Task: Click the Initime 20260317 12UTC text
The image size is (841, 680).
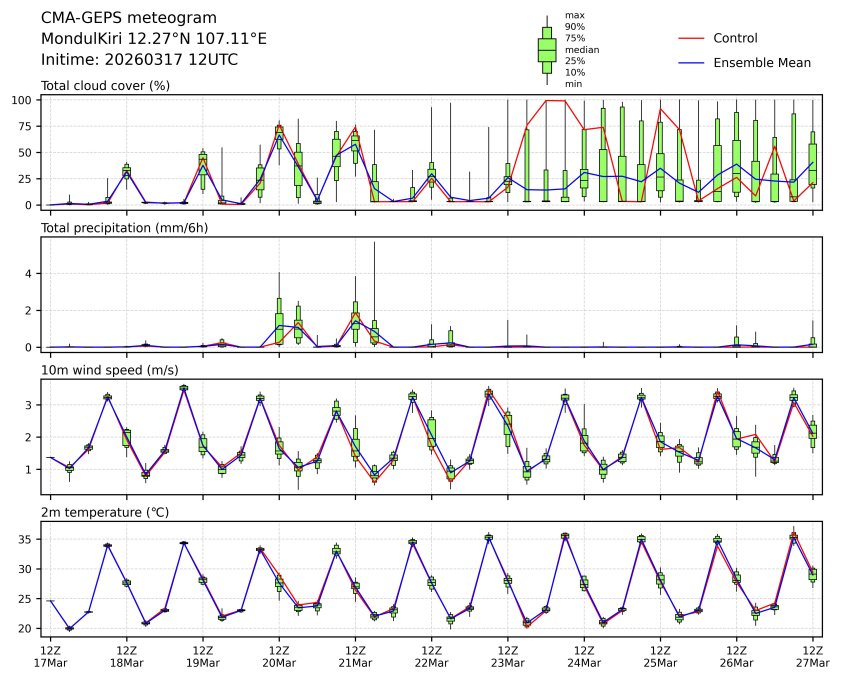Action: (139, 60)
